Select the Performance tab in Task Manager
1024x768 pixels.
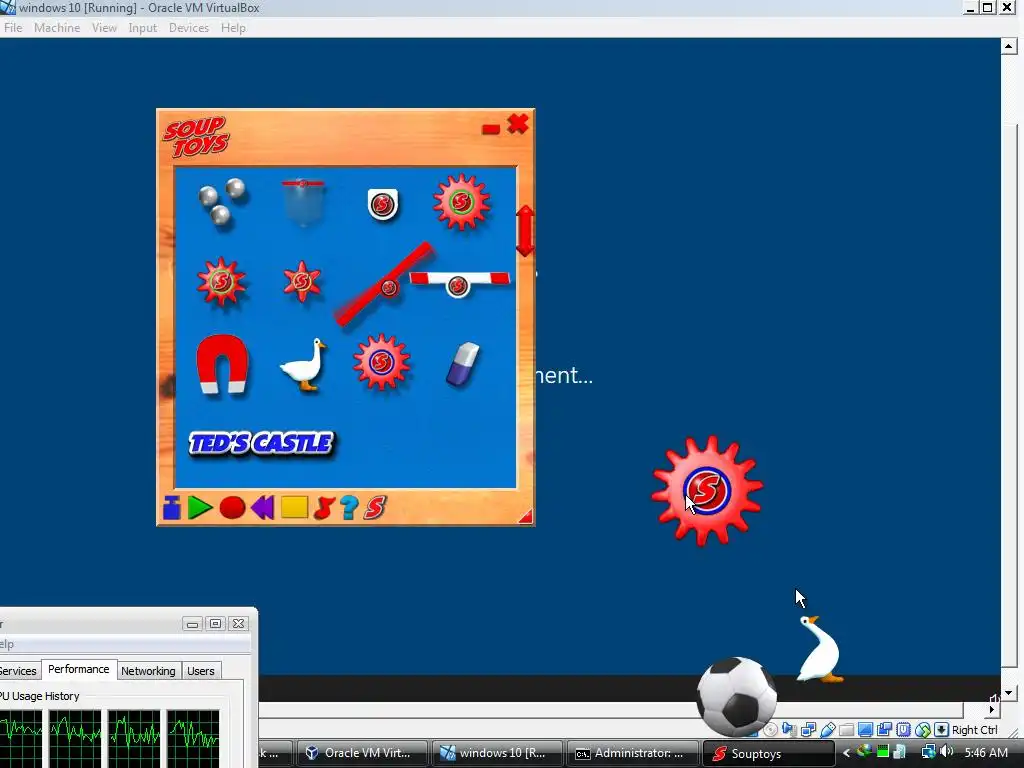78,669
